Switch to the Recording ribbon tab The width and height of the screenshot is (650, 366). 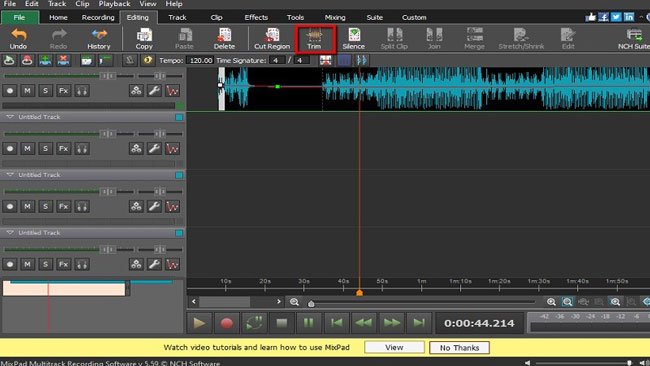98,17
